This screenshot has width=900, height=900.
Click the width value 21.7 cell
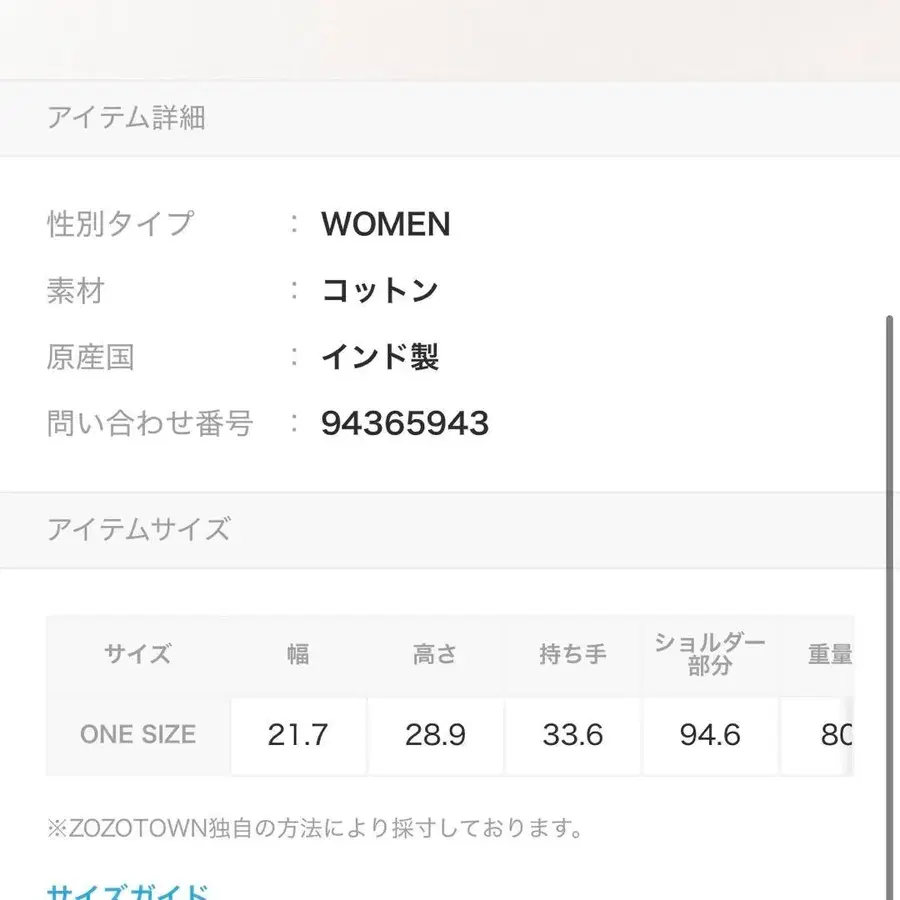[x=297, y=735]
